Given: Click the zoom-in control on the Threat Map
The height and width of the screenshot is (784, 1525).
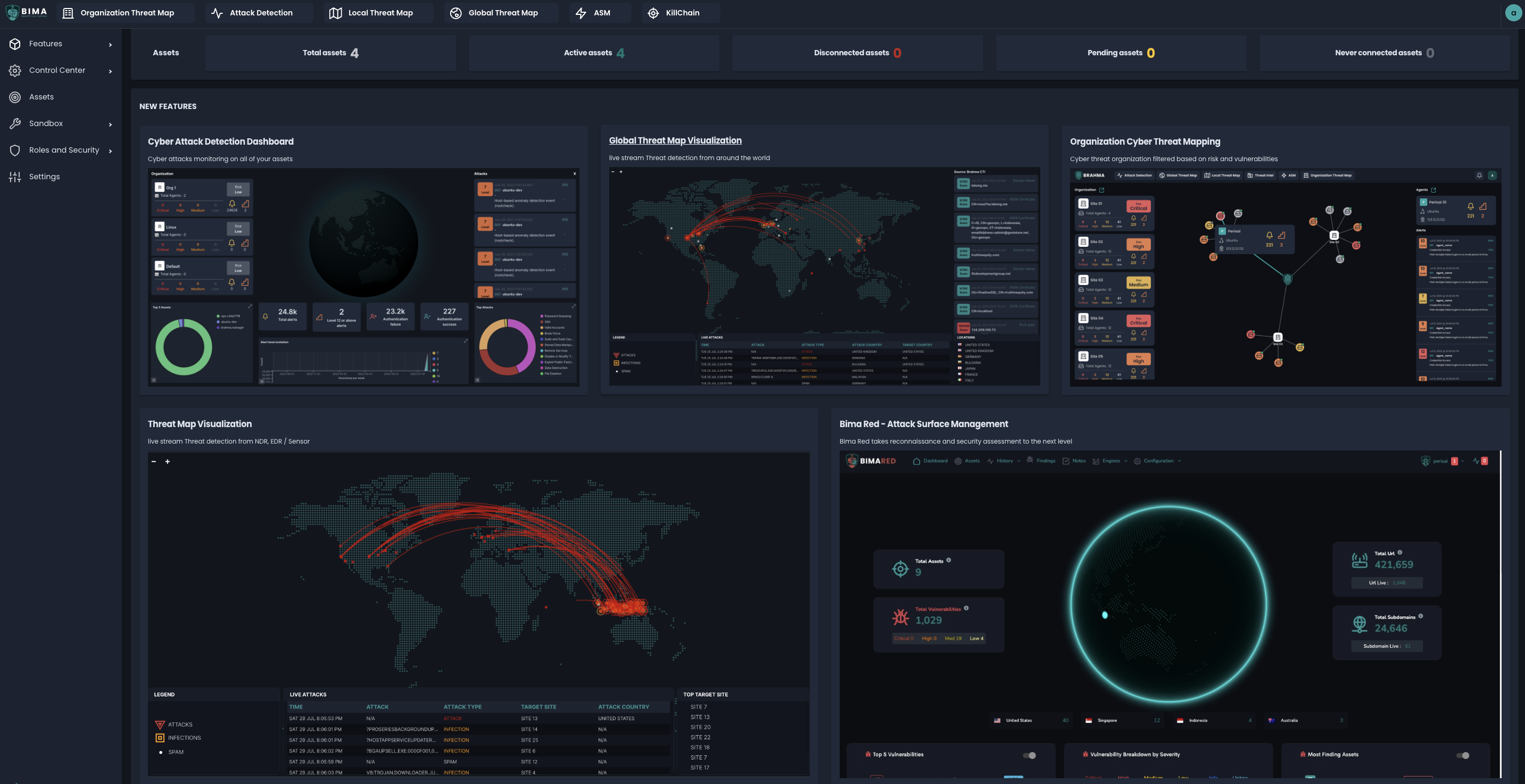Looking at the screenshot, I should pyautogui.click(x=168, y=461).
